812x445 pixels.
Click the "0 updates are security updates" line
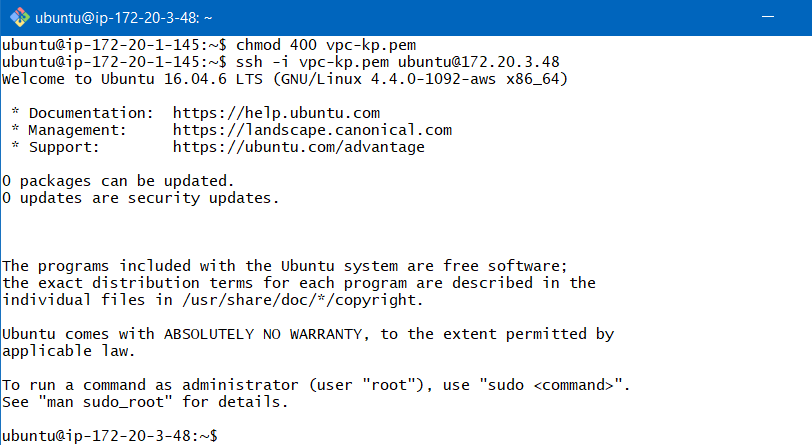coord(140,198)
